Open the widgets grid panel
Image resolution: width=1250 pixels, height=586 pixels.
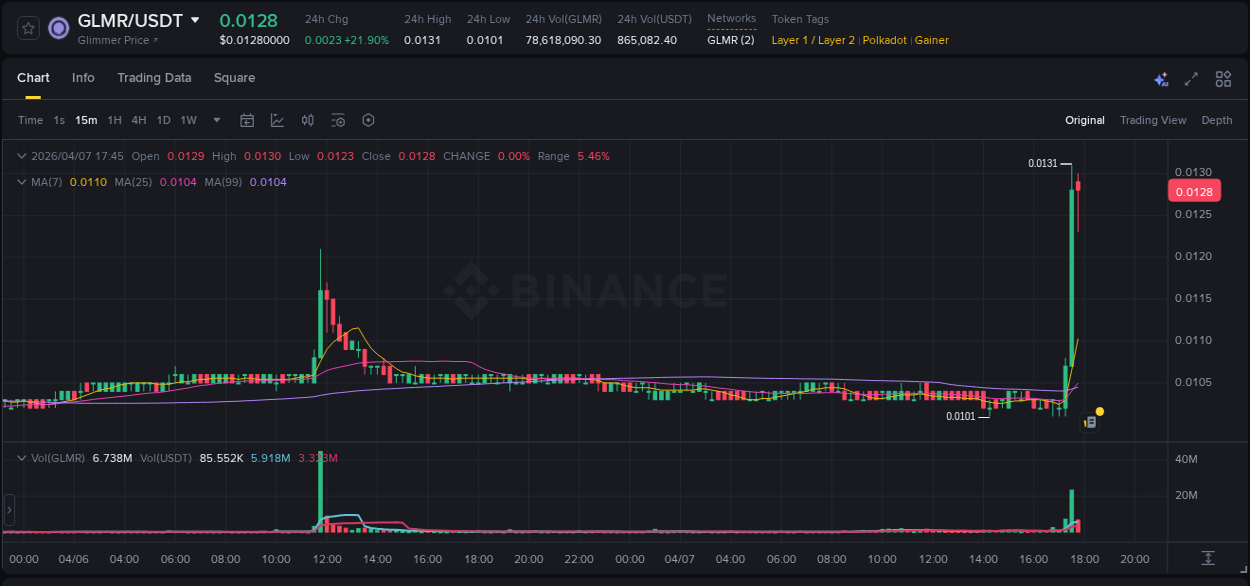click(1223, 78)
